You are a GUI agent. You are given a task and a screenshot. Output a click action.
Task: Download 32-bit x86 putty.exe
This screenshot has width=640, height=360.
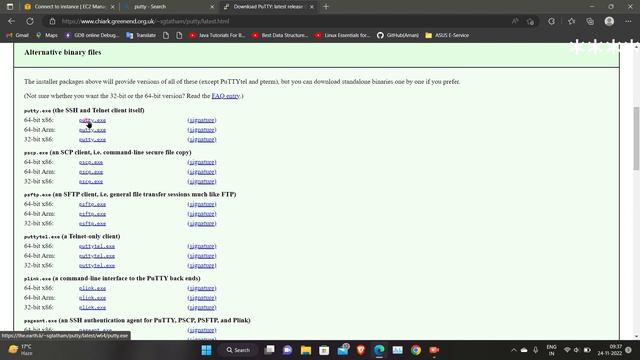[x=92, y=140]
